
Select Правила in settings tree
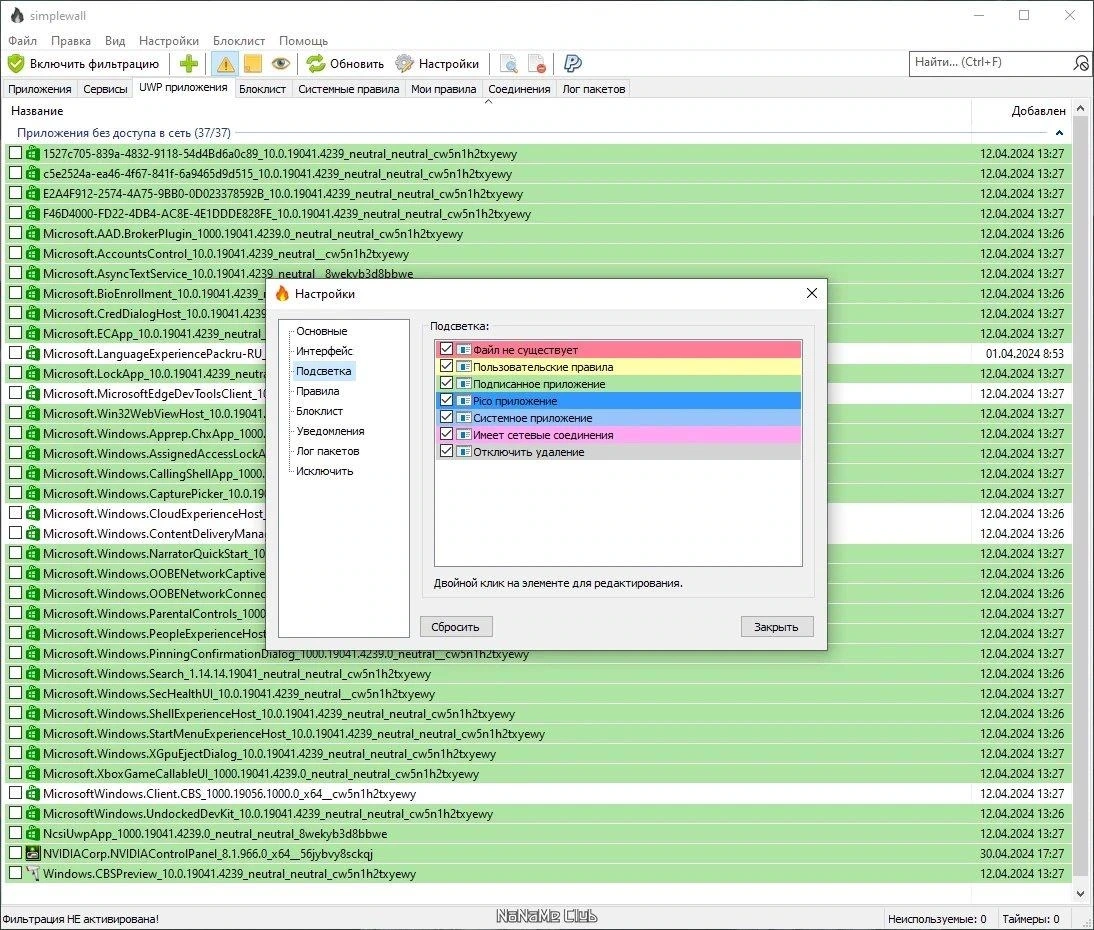pyautogui.click(x=317, y=391)
